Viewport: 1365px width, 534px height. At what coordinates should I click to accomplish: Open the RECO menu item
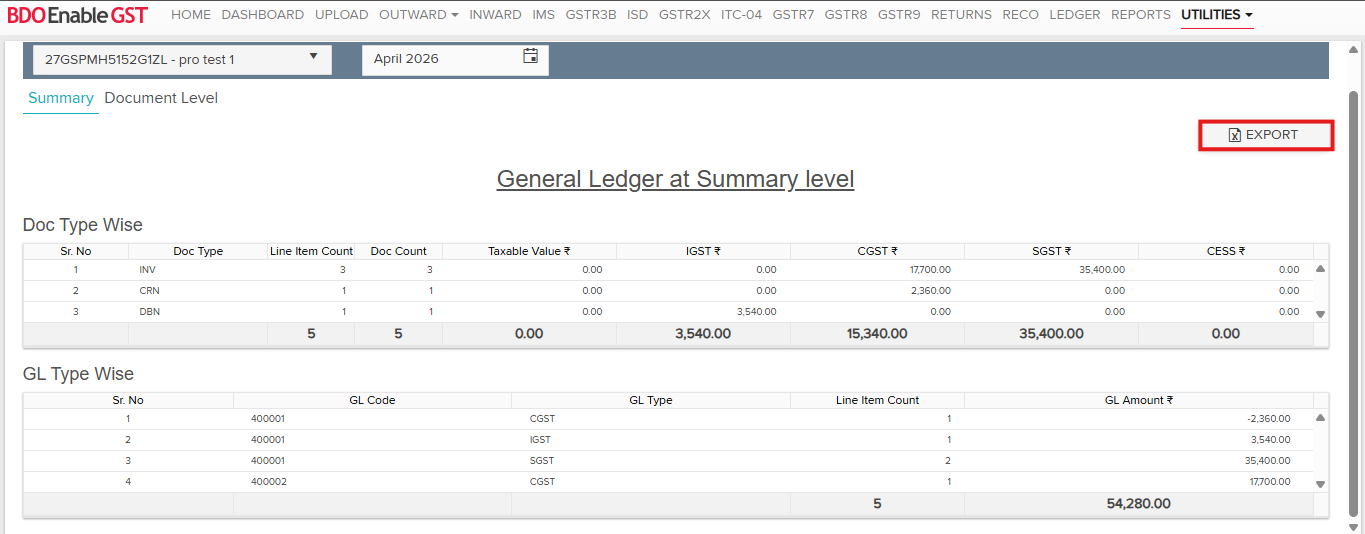[x=1020, y=15]
